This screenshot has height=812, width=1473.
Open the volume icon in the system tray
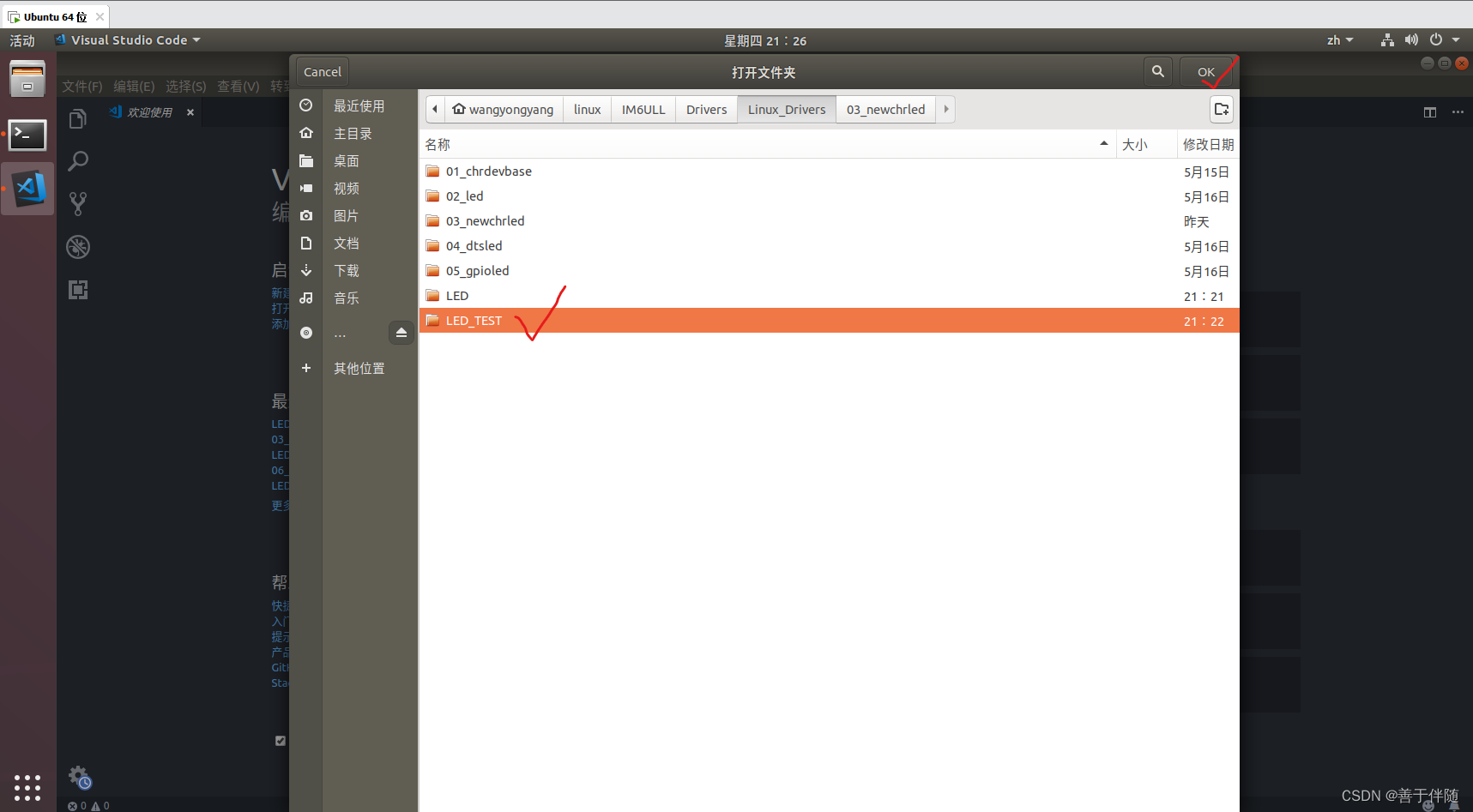coord(1411,40)
